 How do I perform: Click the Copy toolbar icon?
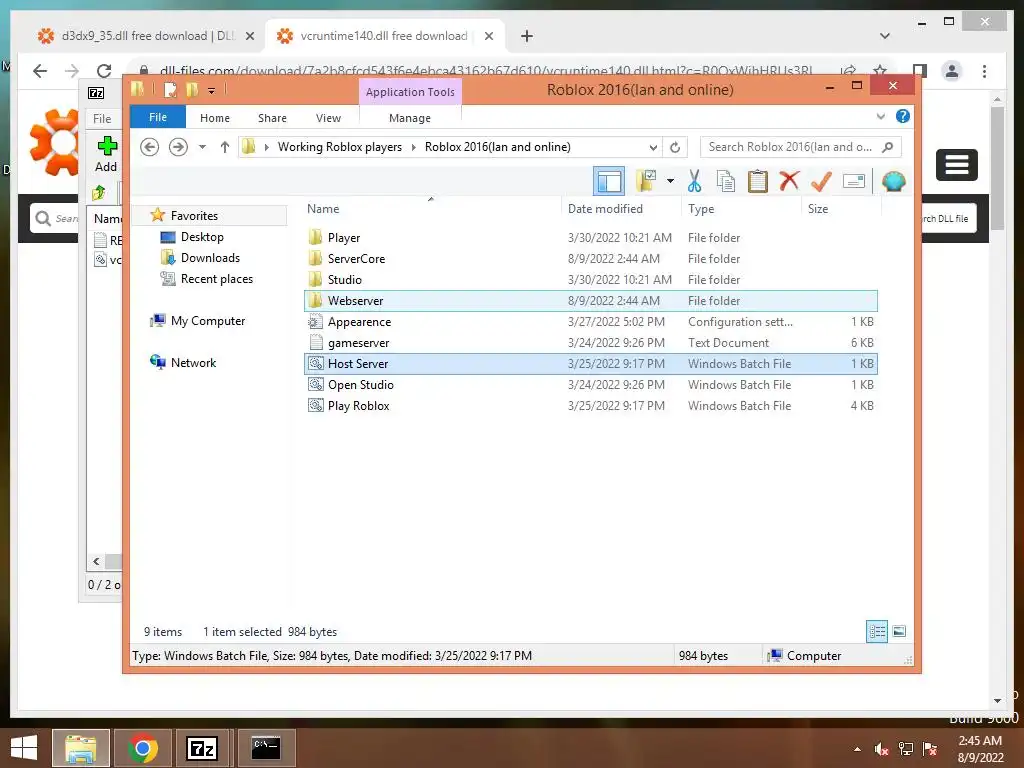(726, 181)
